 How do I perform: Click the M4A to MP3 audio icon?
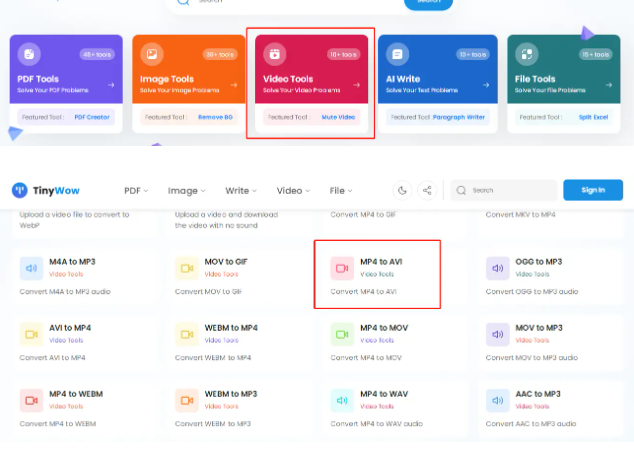click(32, 268)
